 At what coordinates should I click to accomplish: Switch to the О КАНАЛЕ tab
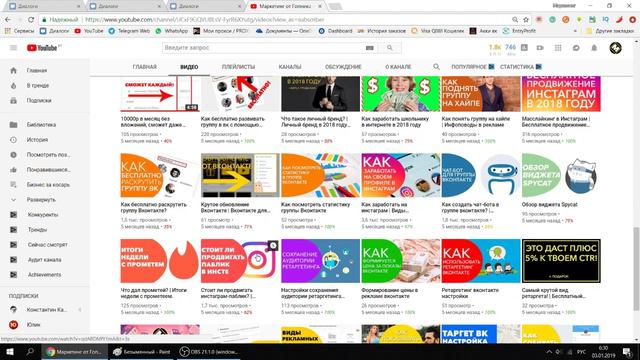398,67
